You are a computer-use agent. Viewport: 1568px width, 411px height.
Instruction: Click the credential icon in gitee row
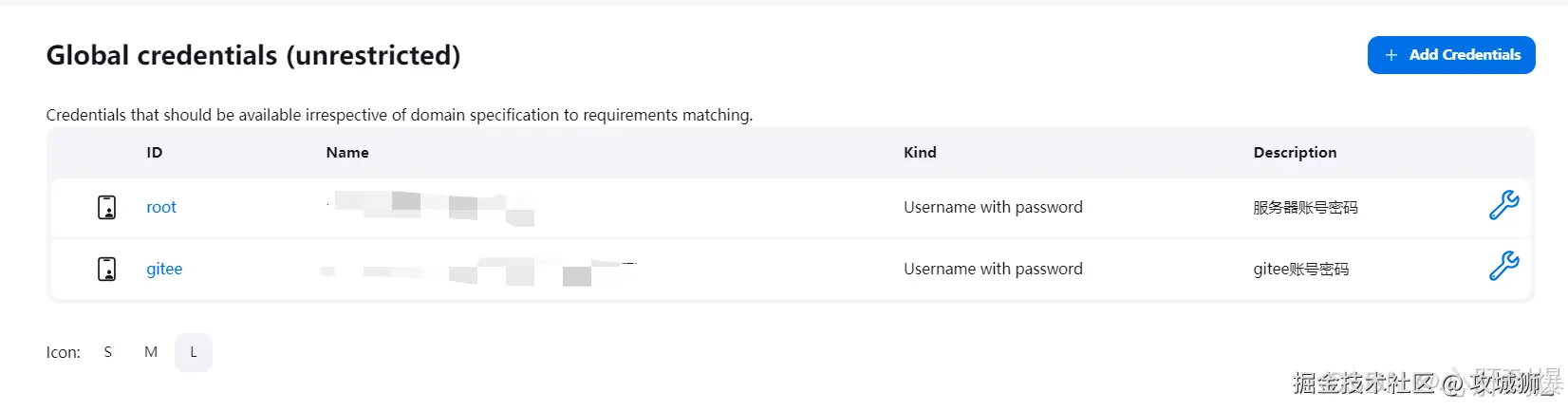point(107,269)
